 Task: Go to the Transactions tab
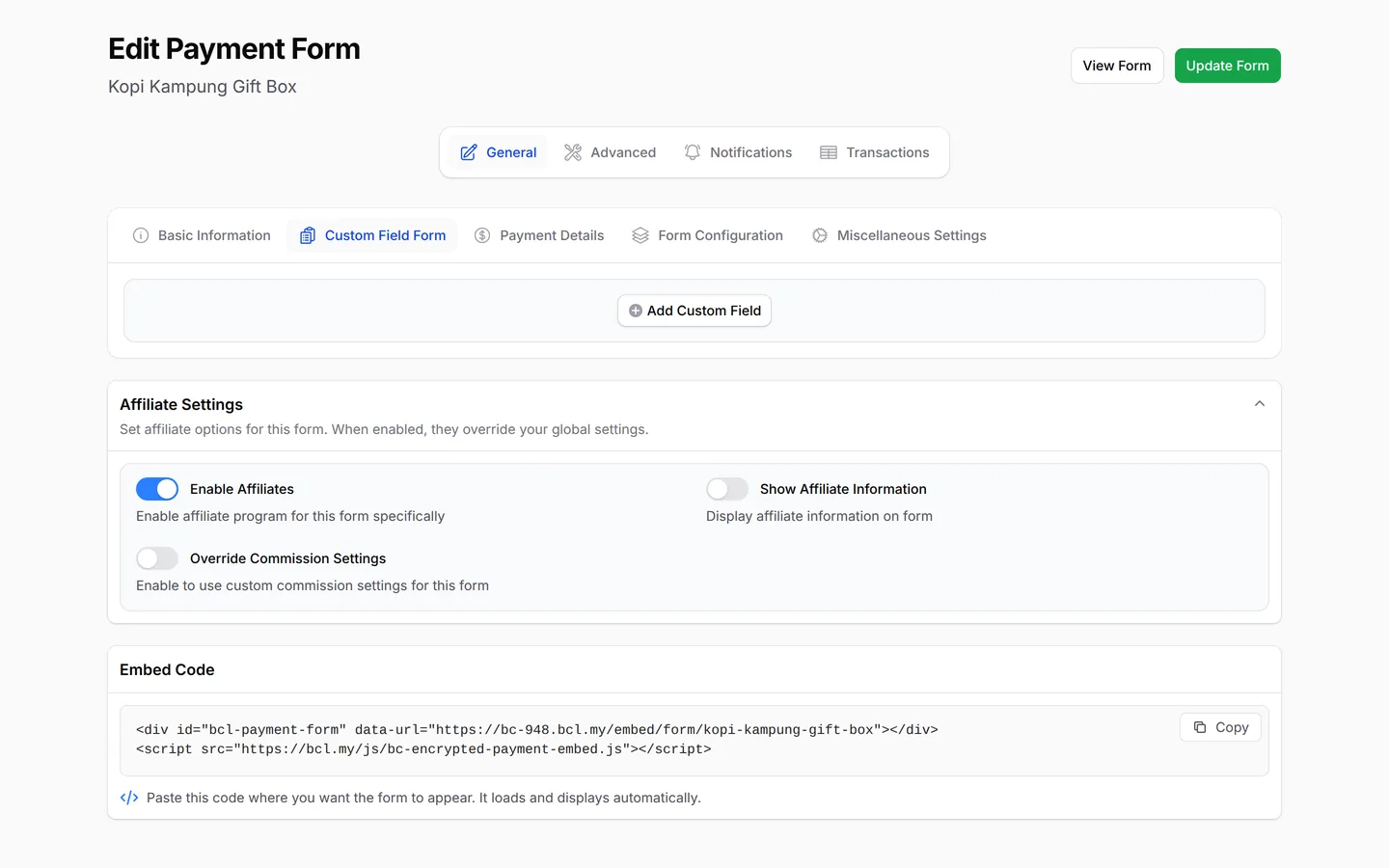tap(875, 152)
